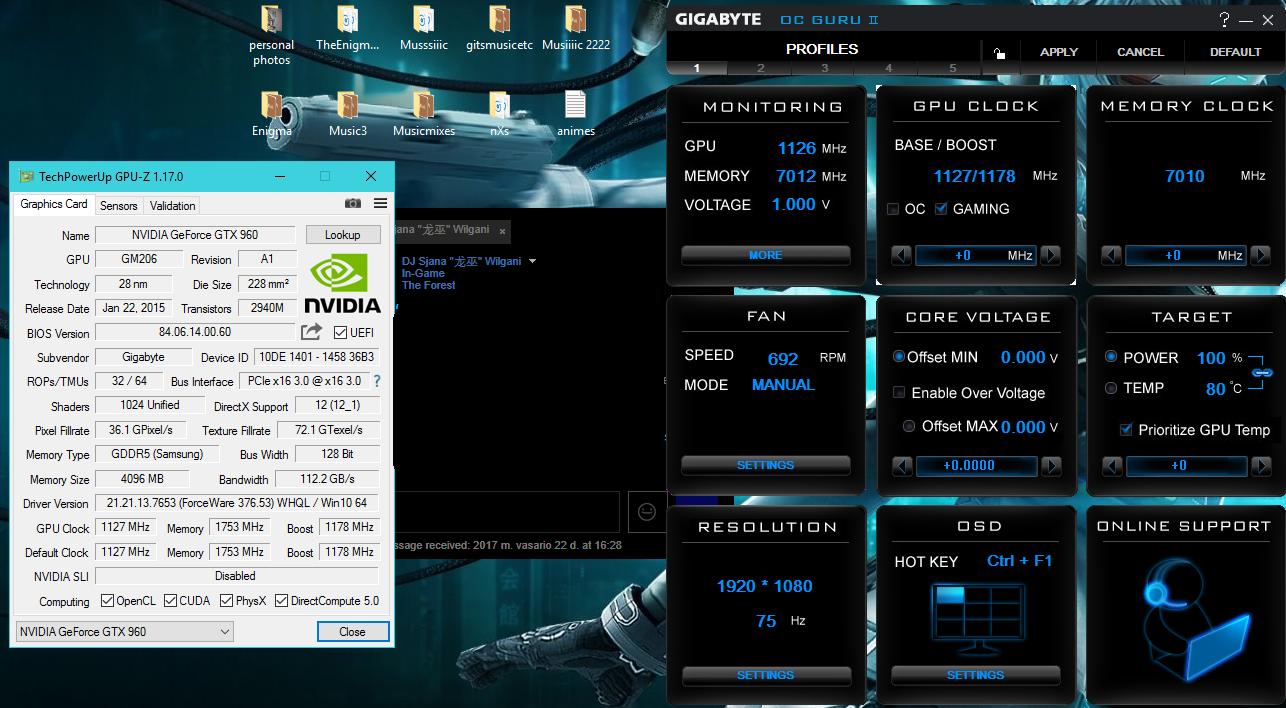Image resolution: width=1286 pixels, height=708 pixels.
Task: Enable Over Voltage checkbox
Action: [x=899, y=393]
